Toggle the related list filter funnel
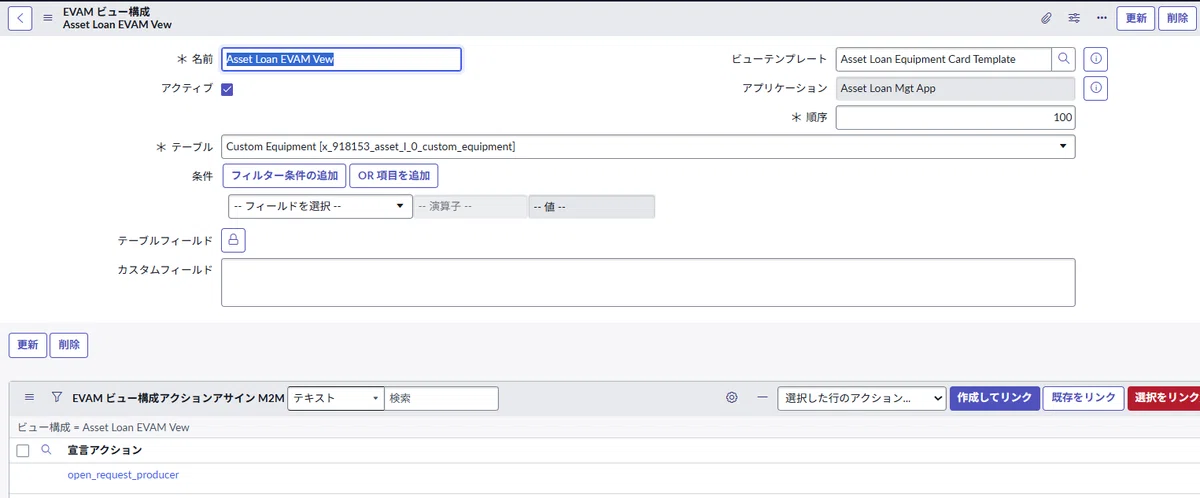 click(x=57, y=397)
